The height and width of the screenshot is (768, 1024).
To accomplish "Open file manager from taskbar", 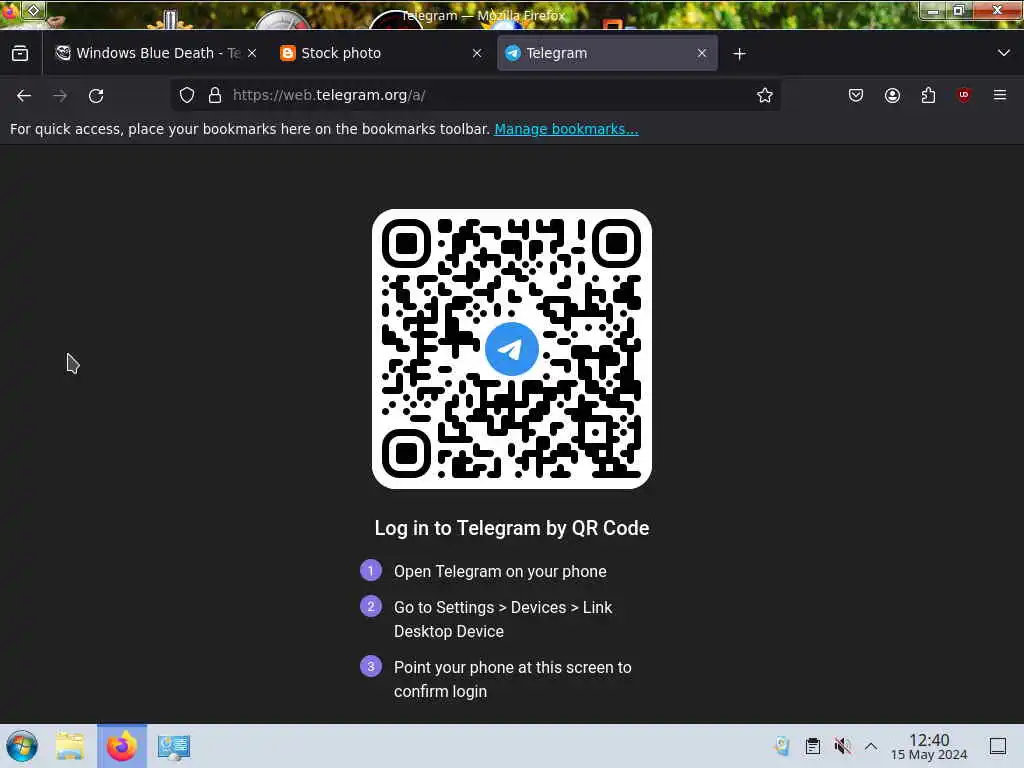I will (71, 746).
